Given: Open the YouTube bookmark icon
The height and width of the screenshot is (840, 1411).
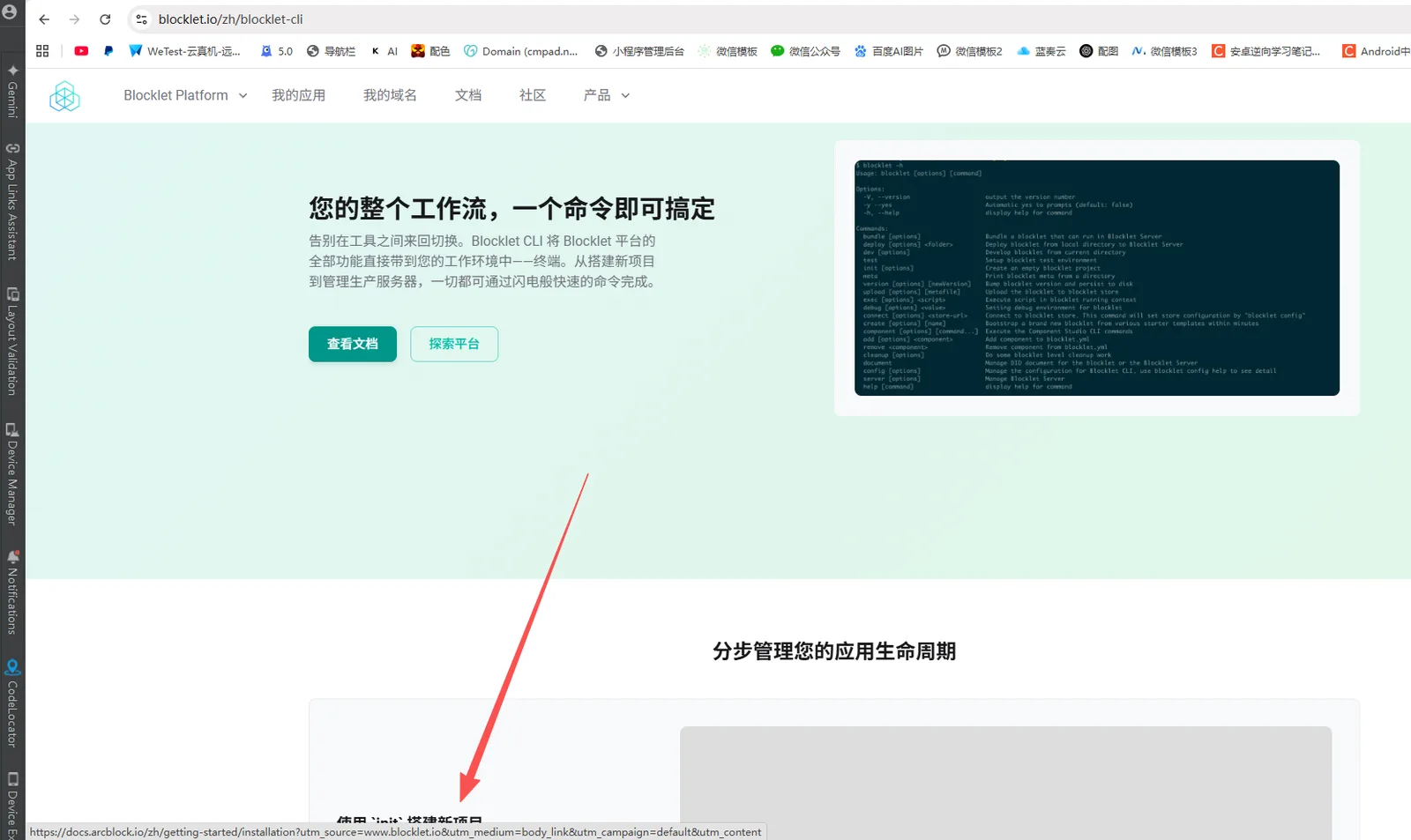Looking at the screenshot, I should [x=81, y=51].
